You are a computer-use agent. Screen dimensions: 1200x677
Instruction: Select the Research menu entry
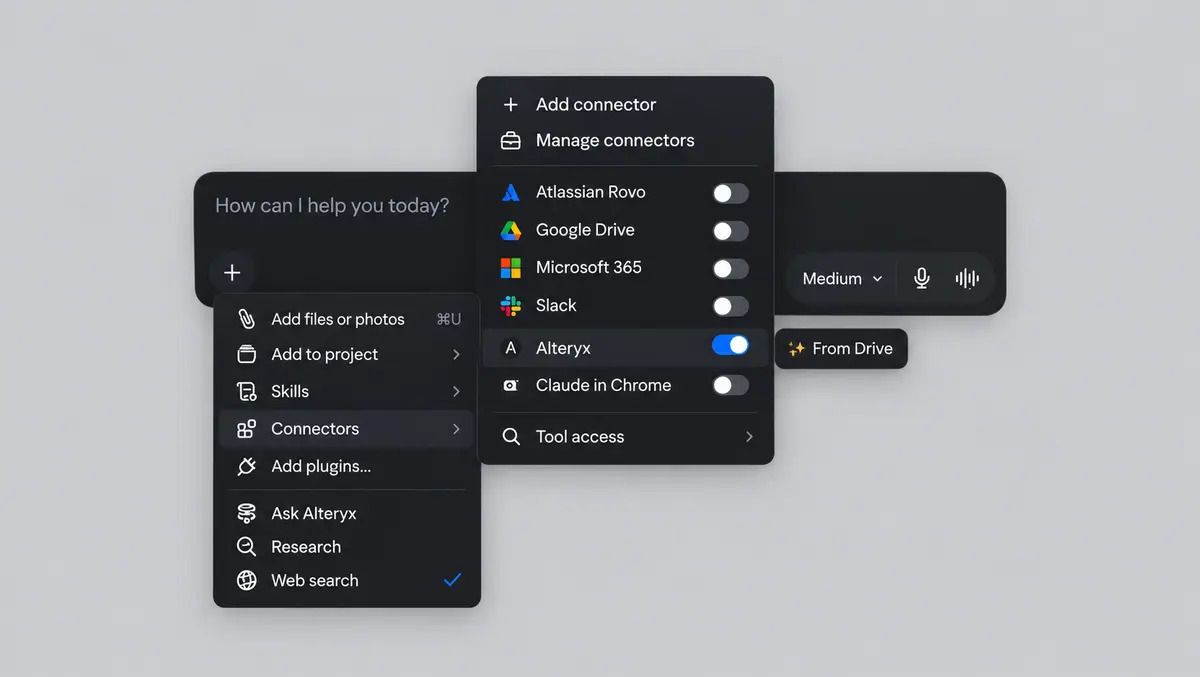346,547
